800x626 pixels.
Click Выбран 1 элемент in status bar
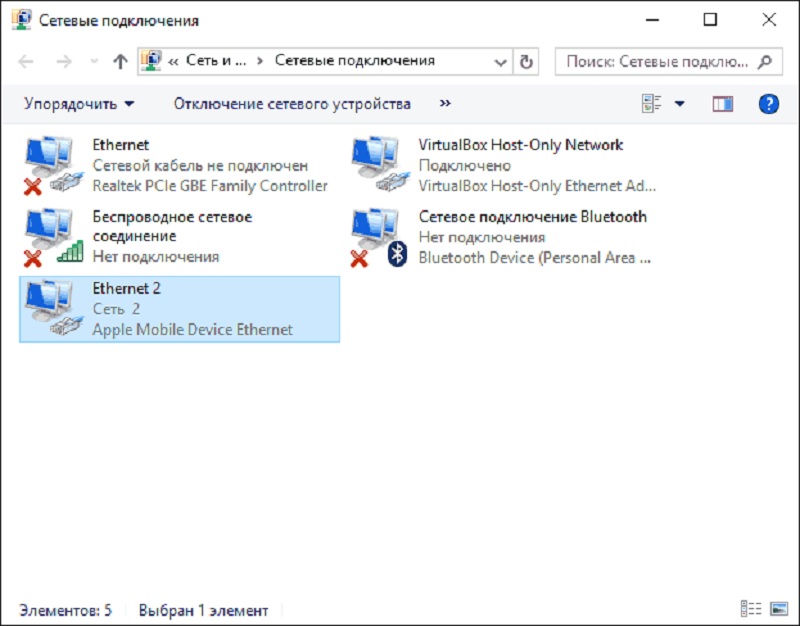pos(203,610)
